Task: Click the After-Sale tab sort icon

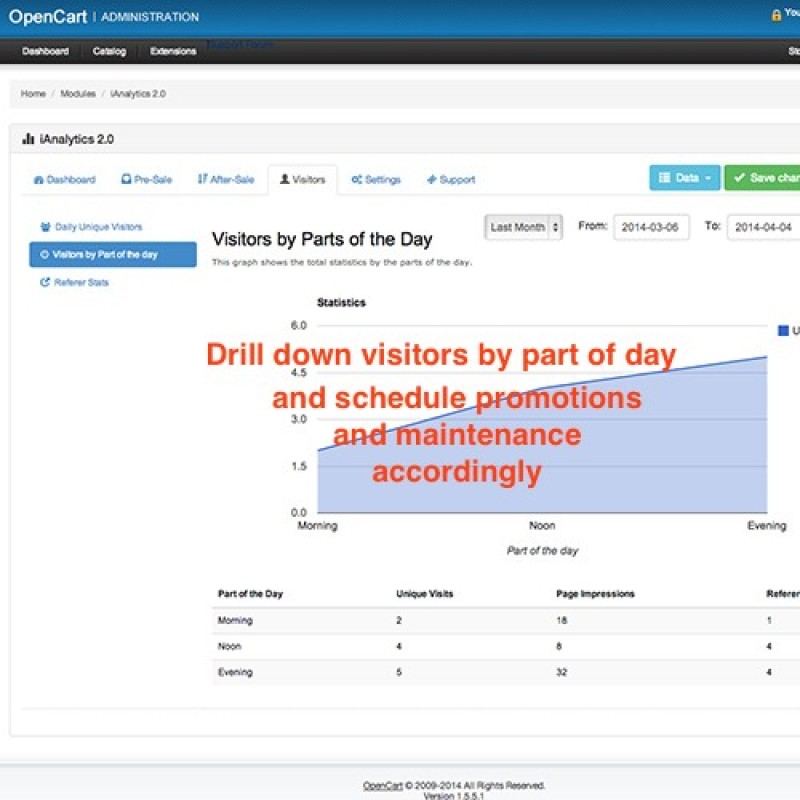Action: tap(202, 180)
